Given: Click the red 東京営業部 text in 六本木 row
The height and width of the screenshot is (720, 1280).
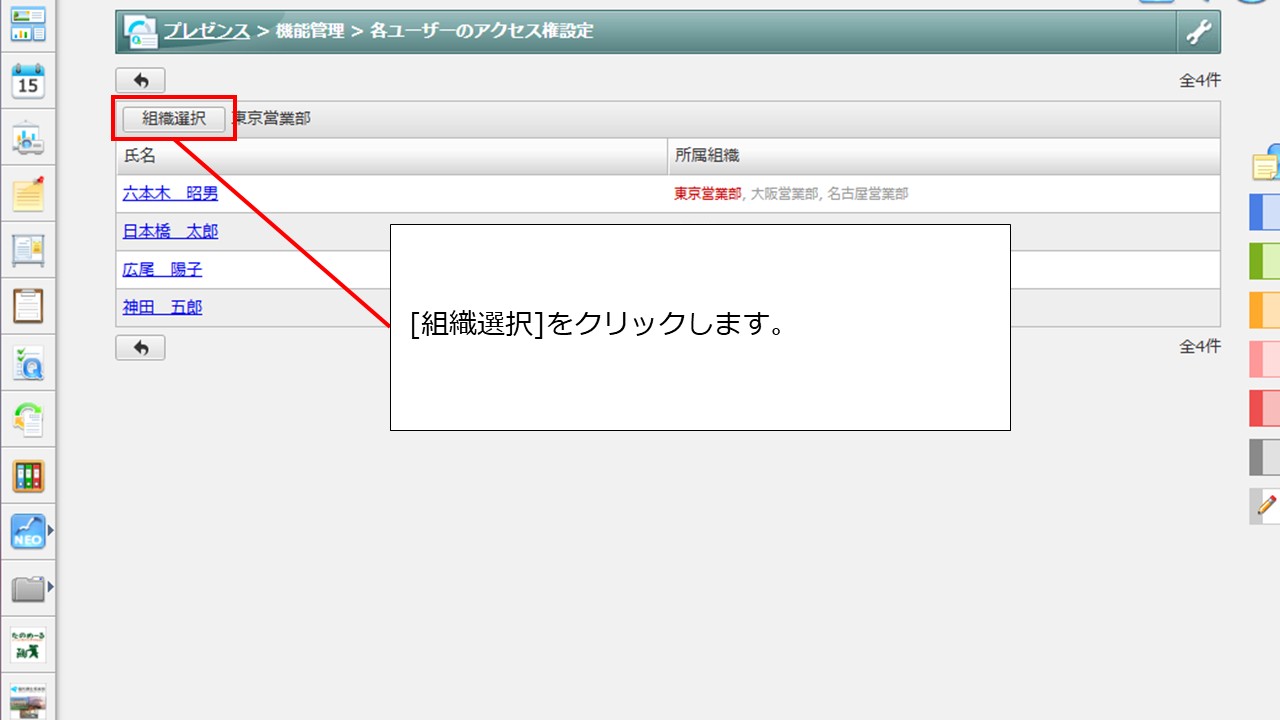Looking at the screenshot, I should click(708, 194).
